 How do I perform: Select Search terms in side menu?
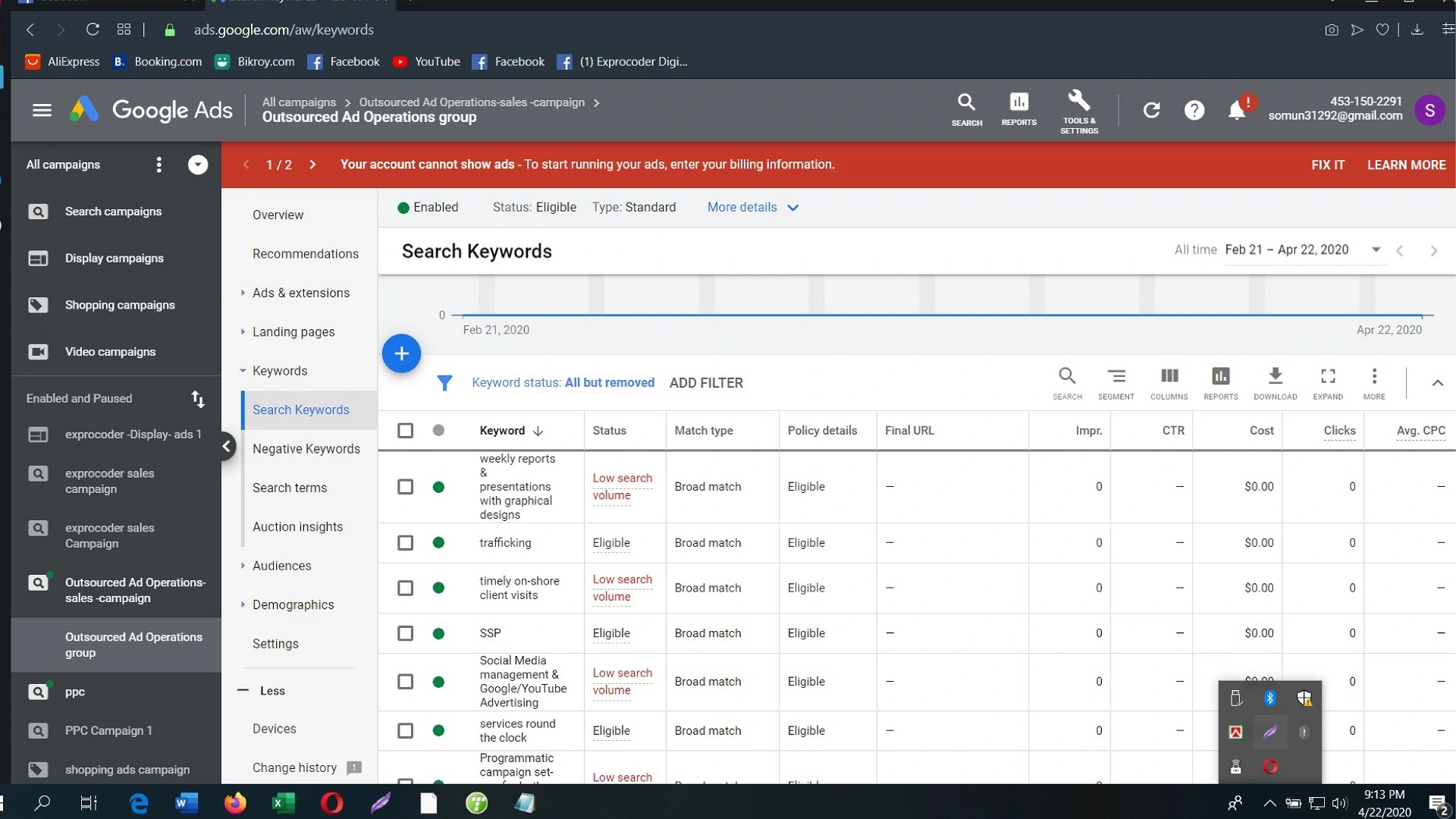point(289,488)
